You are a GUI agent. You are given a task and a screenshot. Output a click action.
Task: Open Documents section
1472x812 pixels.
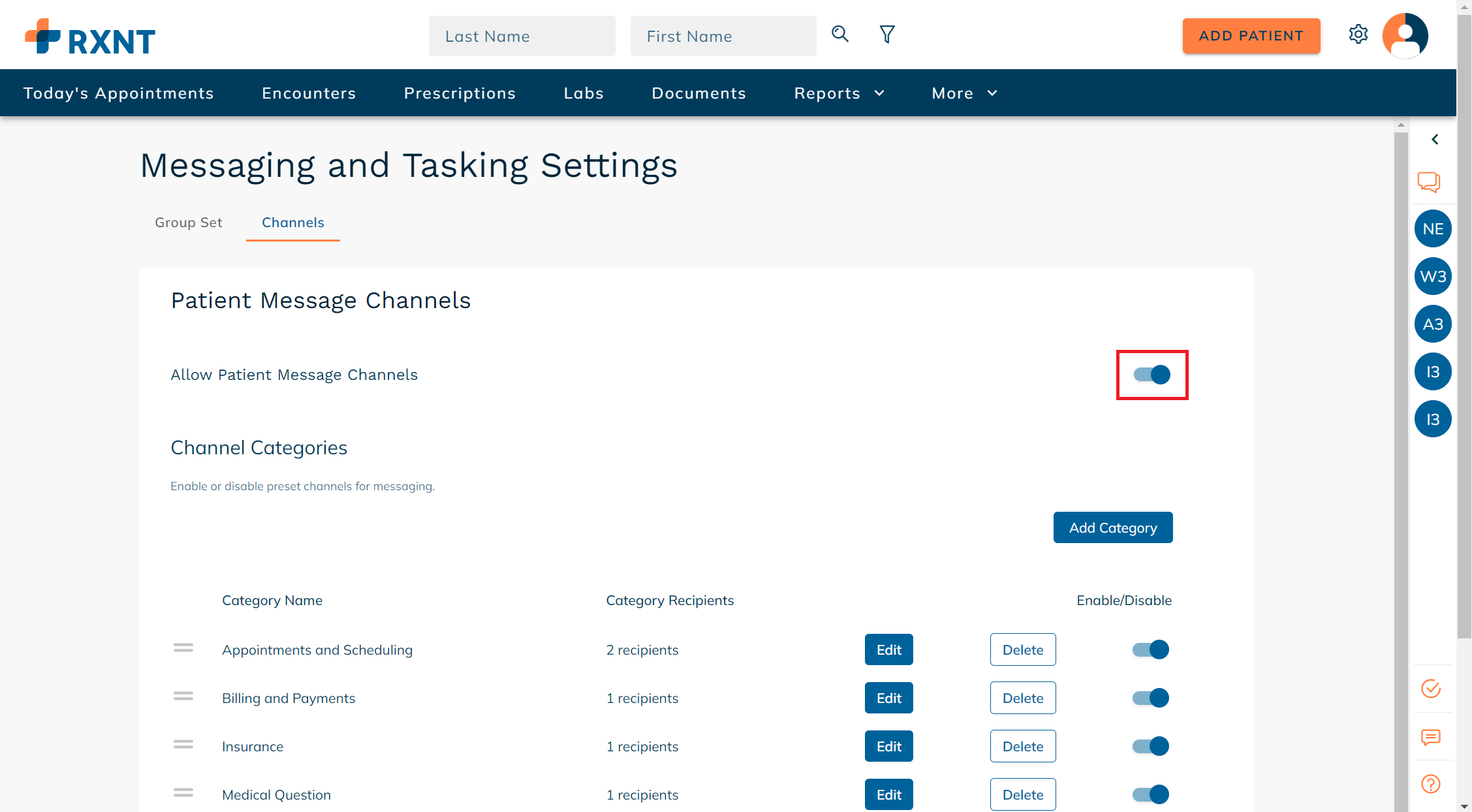[x=698, y=93]
